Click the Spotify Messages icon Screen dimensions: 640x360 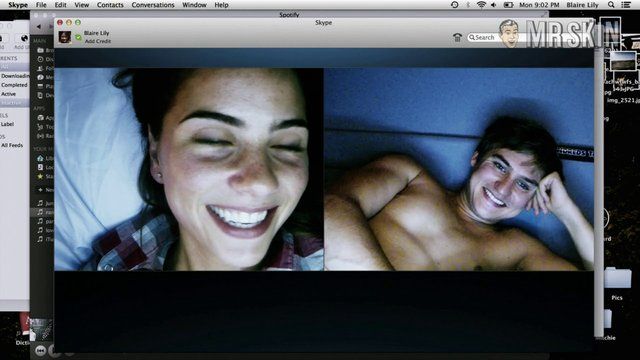click(x=40, y=77)
